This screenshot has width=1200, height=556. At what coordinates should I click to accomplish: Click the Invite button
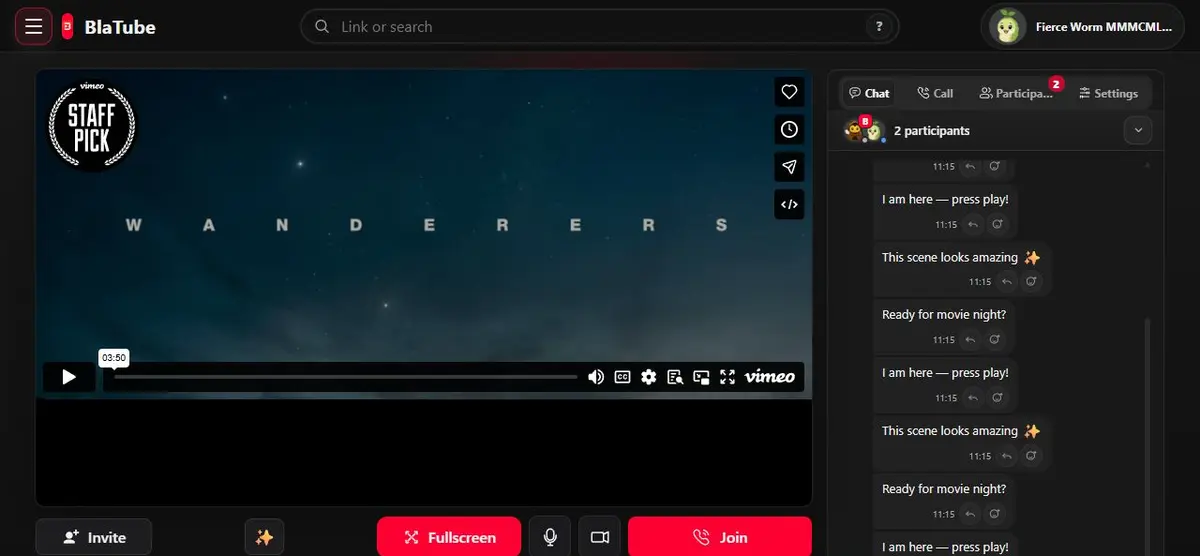94,537
